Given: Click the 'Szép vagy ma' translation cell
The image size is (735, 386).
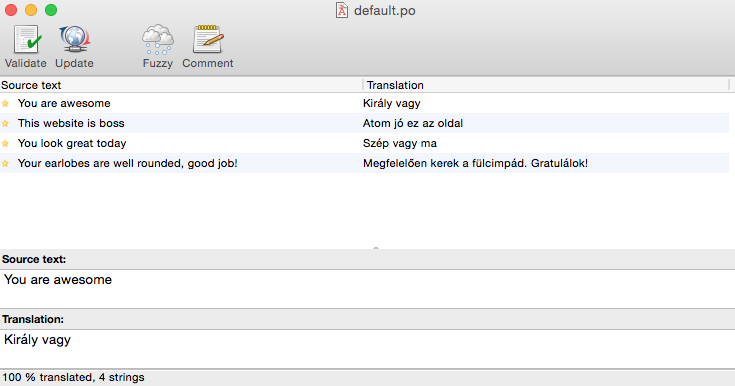Looking at the screenshot, I should tap(400, 143).
